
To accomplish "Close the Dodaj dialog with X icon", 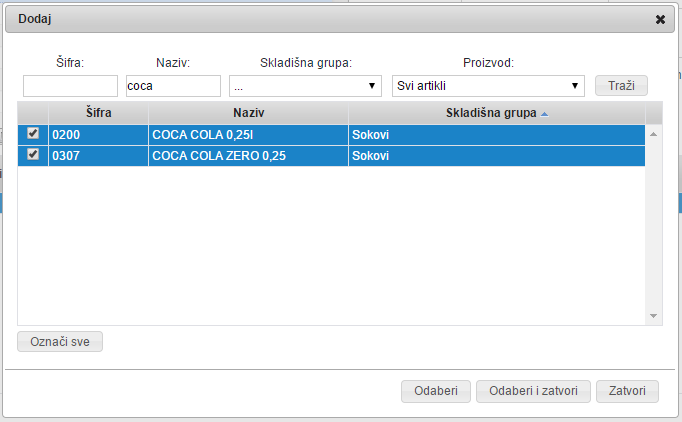I will [660, 19].
